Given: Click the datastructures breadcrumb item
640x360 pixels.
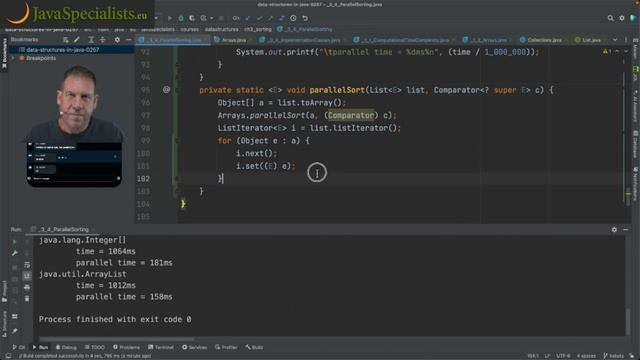Looking at the screenshot, I should pyautogui.click(x=221, y=29).
